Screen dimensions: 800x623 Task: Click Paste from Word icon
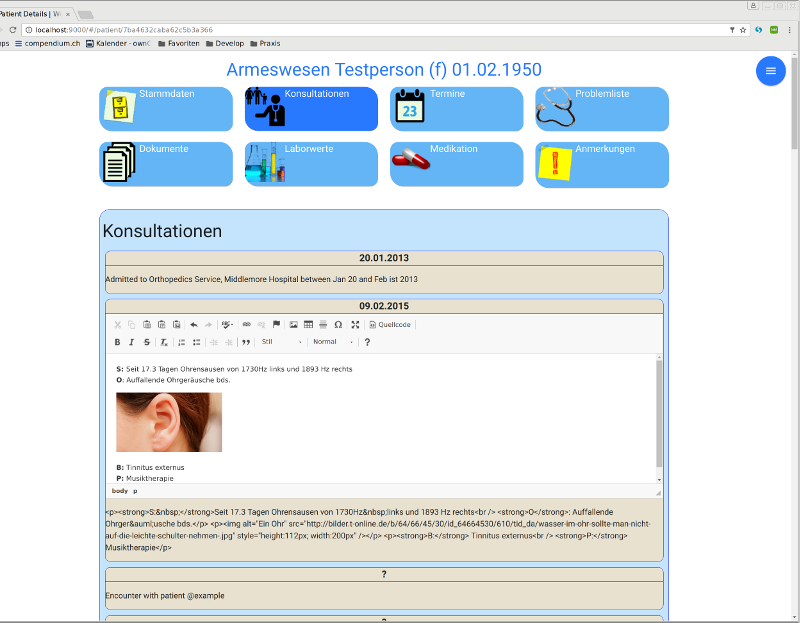177,325
